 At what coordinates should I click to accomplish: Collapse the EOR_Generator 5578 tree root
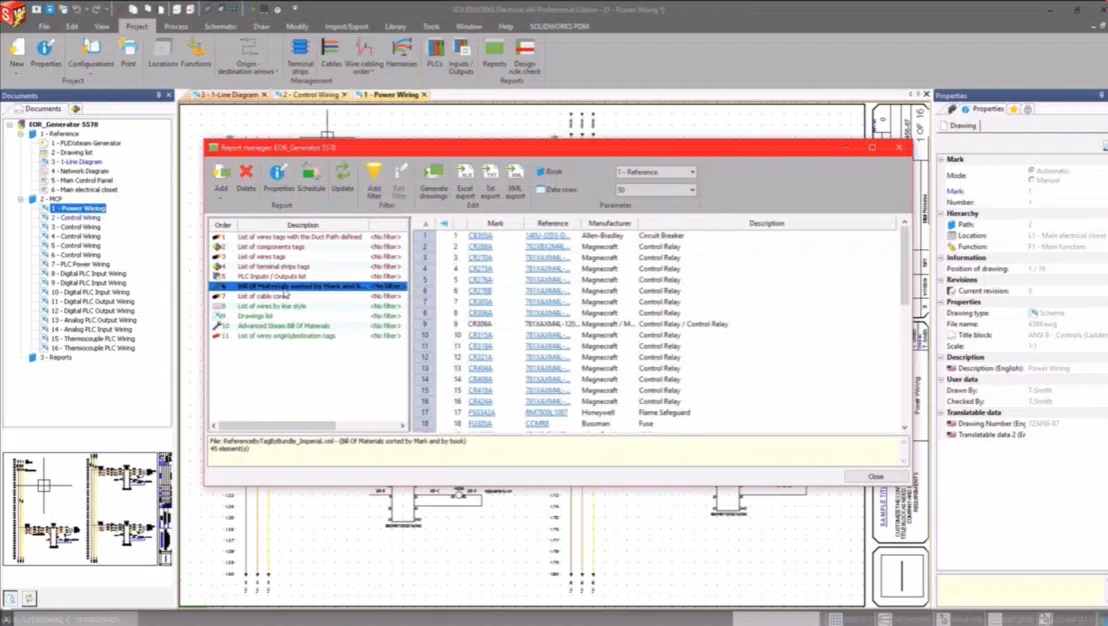coord(10,124)
